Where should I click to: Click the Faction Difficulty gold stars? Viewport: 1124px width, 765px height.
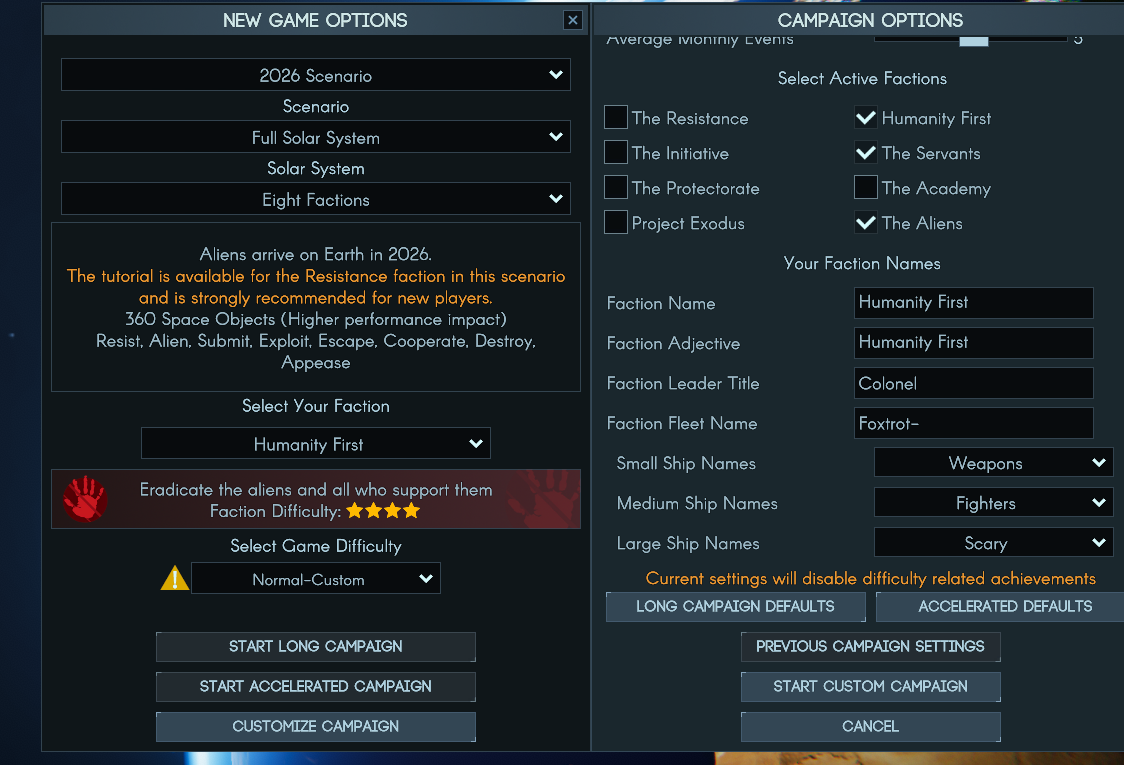coord(383,511)
